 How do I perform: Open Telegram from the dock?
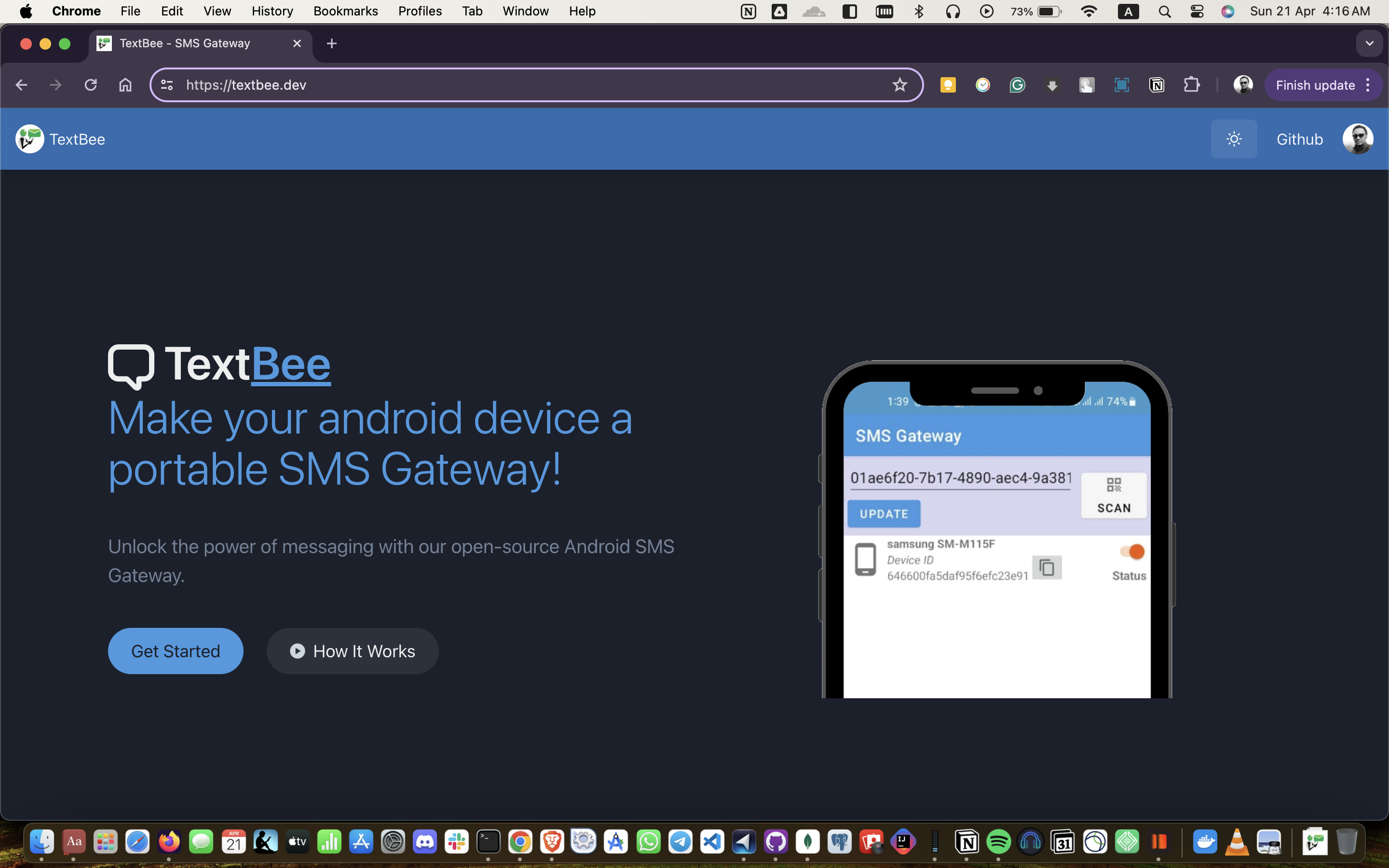click(x=680, y=841)
